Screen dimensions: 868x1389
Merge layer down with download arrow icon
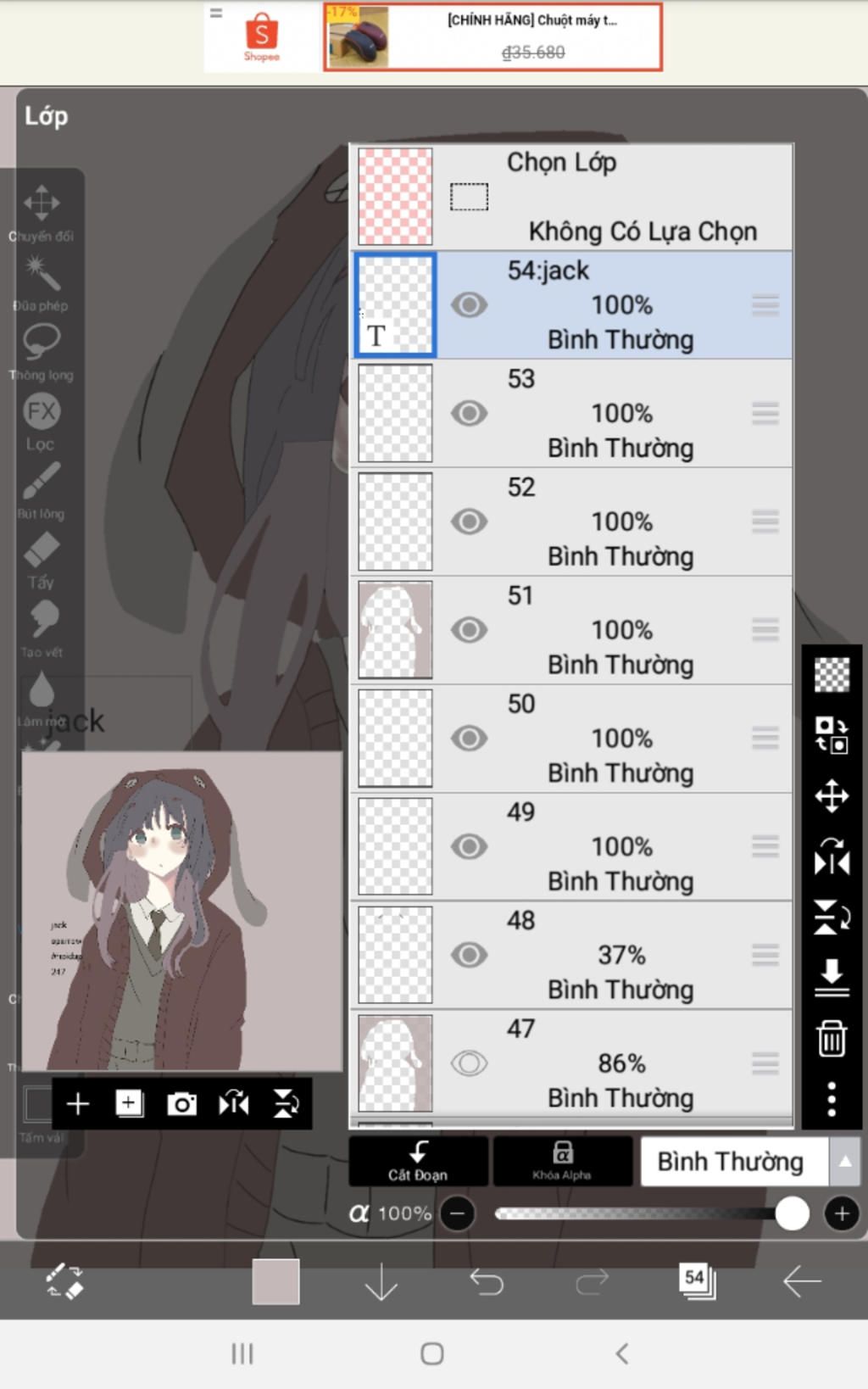(x=832, y=978)
